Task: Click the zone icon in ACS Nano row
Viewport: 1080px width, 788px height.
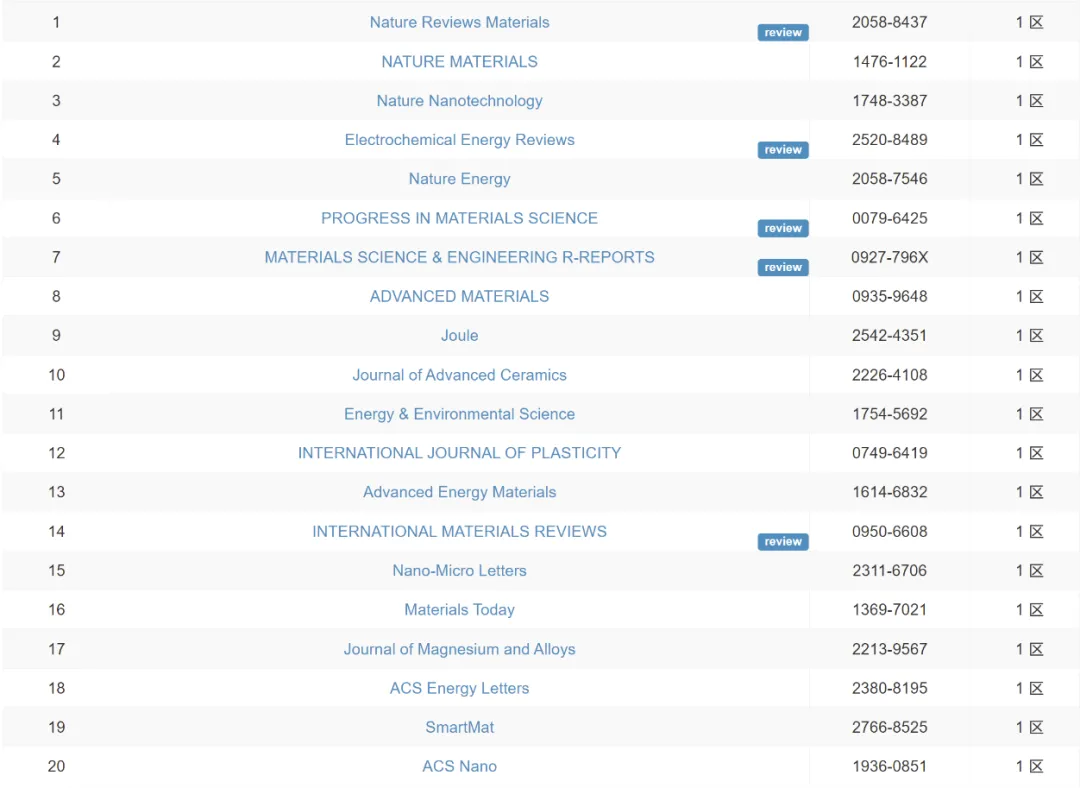Action: point(1037,766)
